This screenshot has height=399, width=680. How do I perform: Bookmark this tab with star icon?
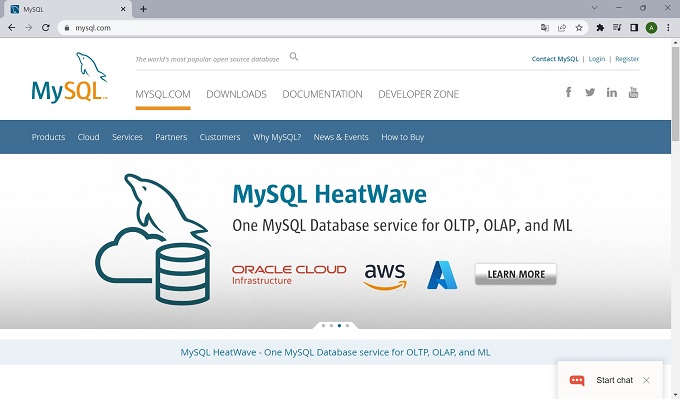point(579,28)
